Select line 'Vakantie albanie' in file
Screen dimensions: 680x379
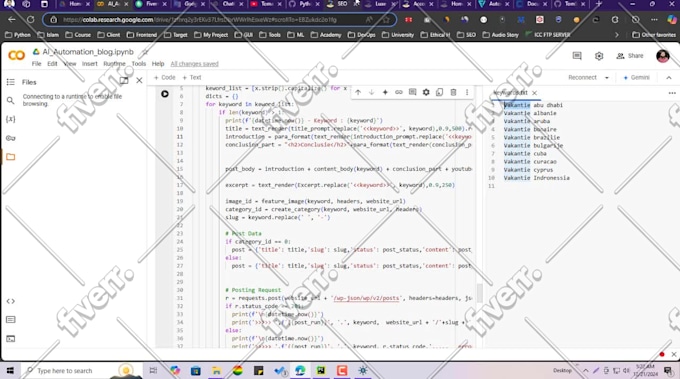(530, 113)
